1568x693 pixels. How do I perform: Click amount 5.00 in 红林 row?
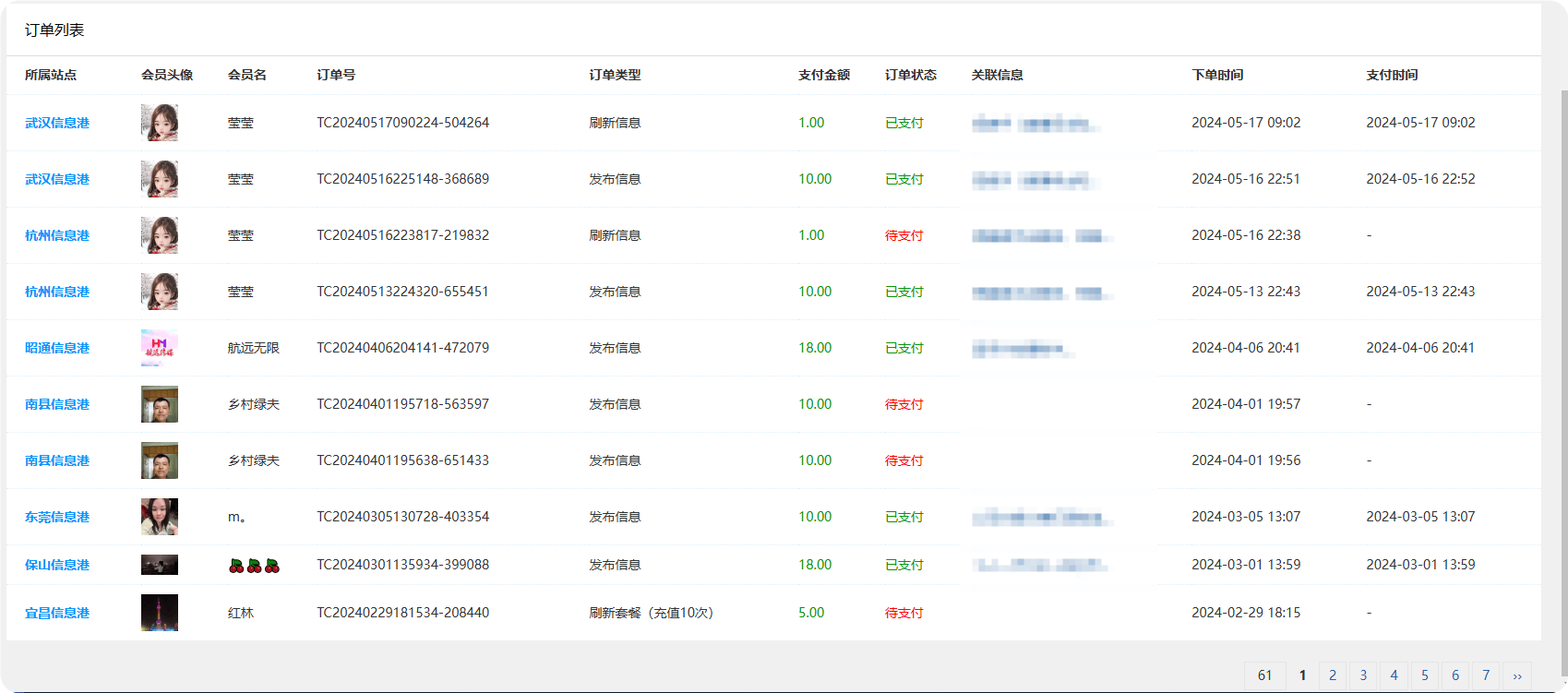811,613
